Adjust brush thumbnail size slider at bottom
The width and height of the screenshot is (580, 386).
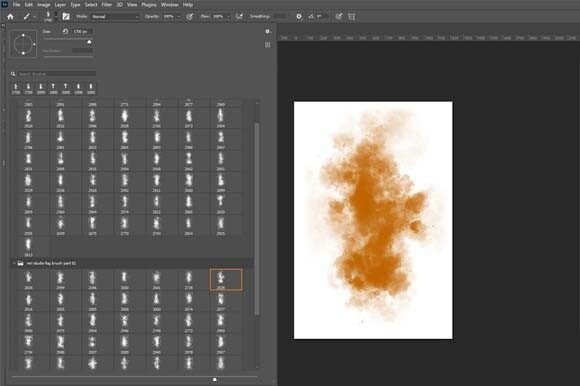click(215, 379)
